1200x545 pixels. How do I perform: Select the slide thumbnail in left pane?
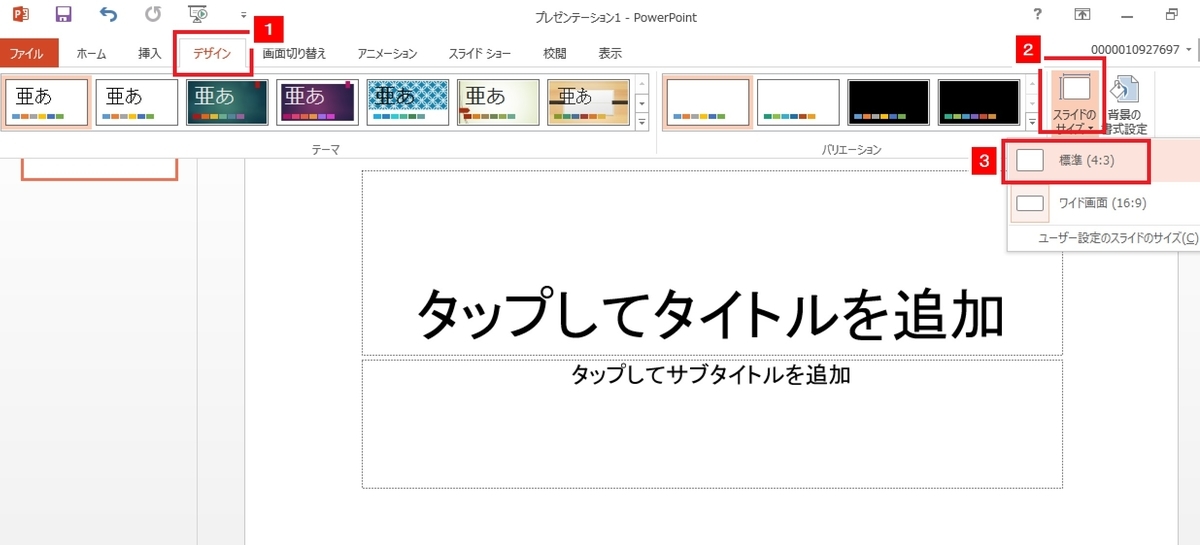pyautogui.click(x=100, y=170)
